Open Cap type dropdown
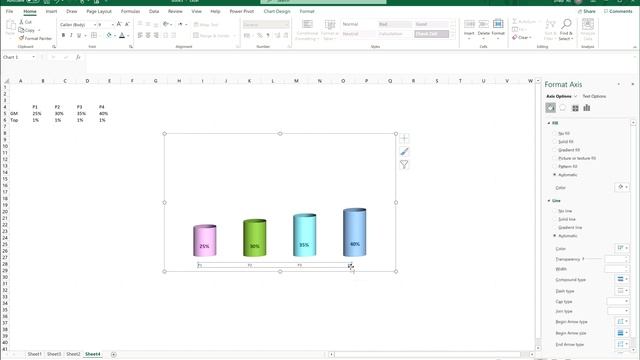 tap(618, 301)
